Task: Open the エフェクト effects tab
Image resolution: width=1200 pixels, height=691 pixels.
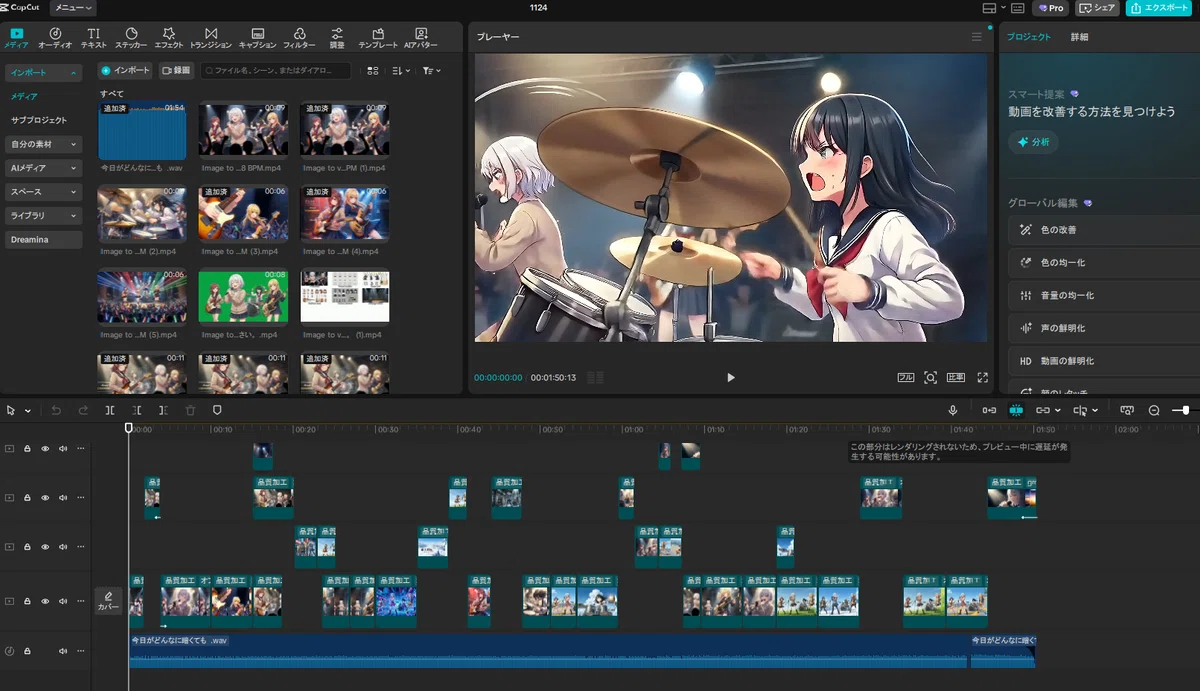Action: (x=169, y=38)
